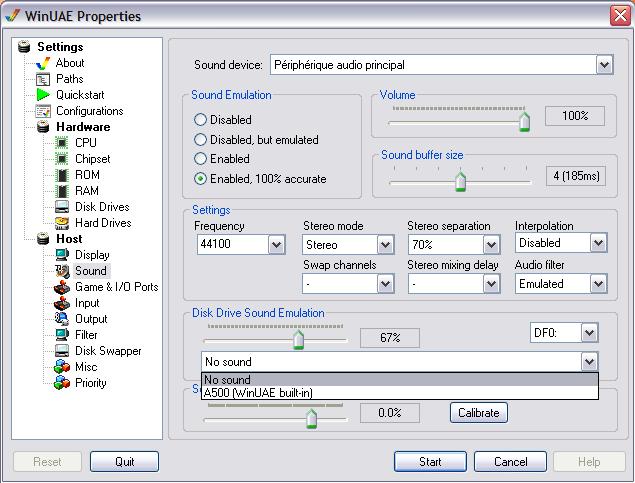
Task: Click the Quit button
Action: pyautogui.click(x=124, y=462)
